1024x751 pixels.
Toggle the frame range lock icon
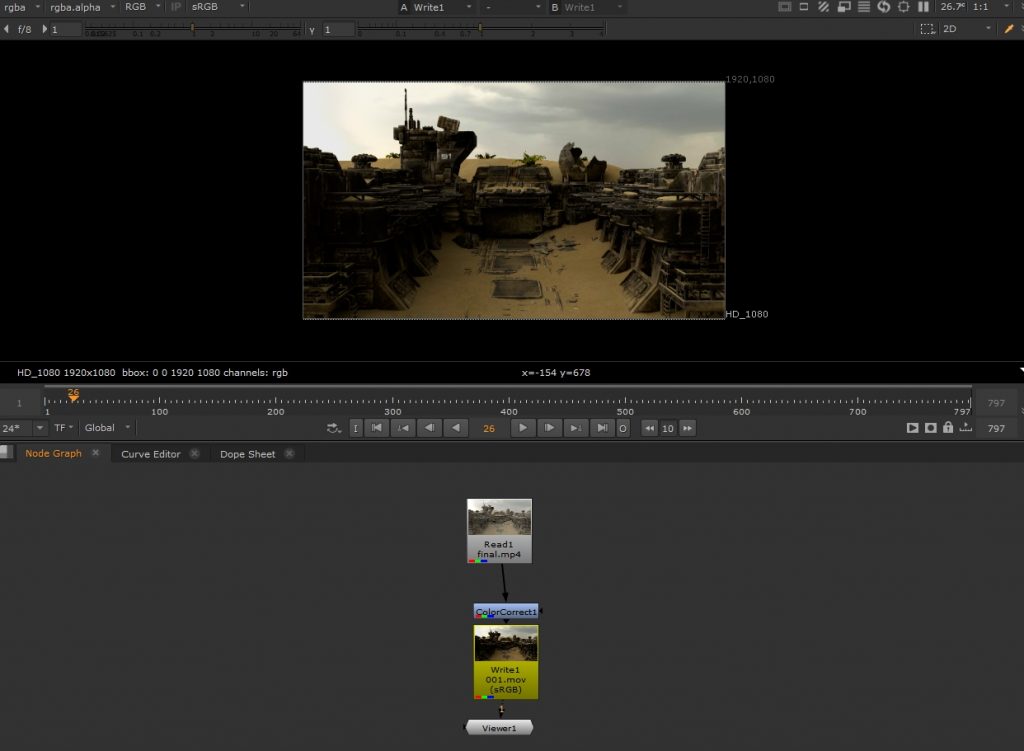tap(948, 427)
